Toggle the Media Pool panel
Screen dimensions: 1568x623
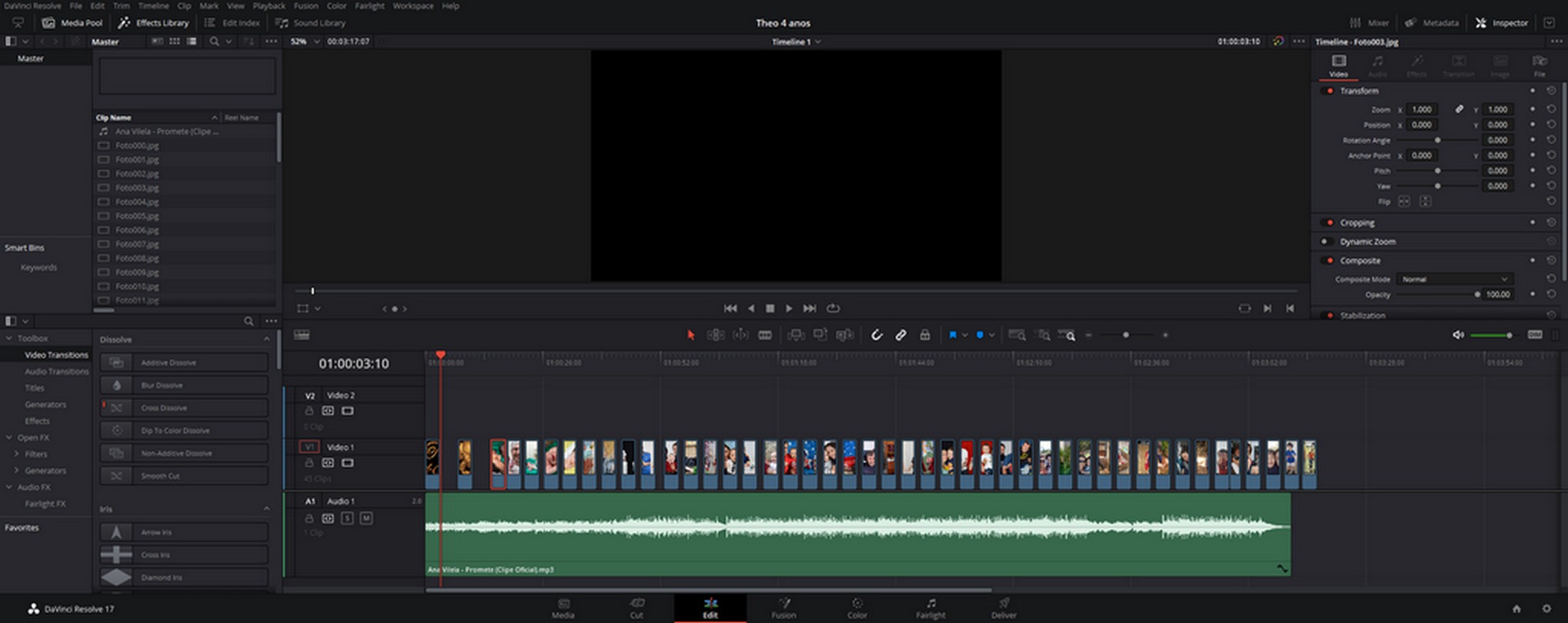(x=72, y=23)
